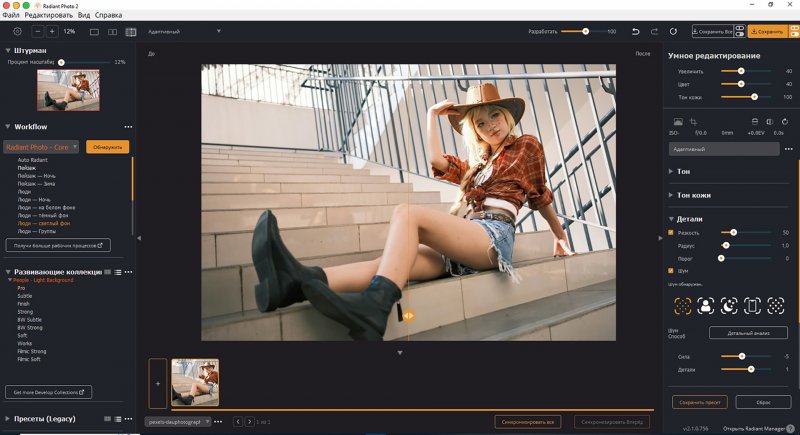Screen dimensions: 800x435
Task: Click the reset circular arrow in toolbar
Action: click(673, 32)
